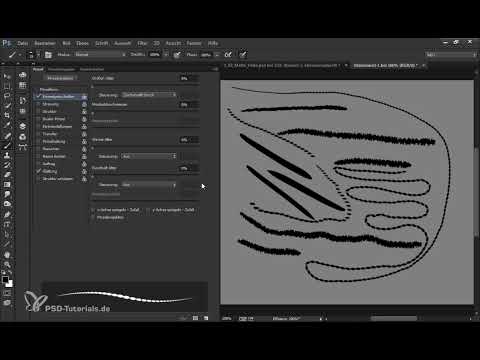Select the Path Selection tool
The image size is (480, 360).
pyautogui.click(x=7, y=234)
